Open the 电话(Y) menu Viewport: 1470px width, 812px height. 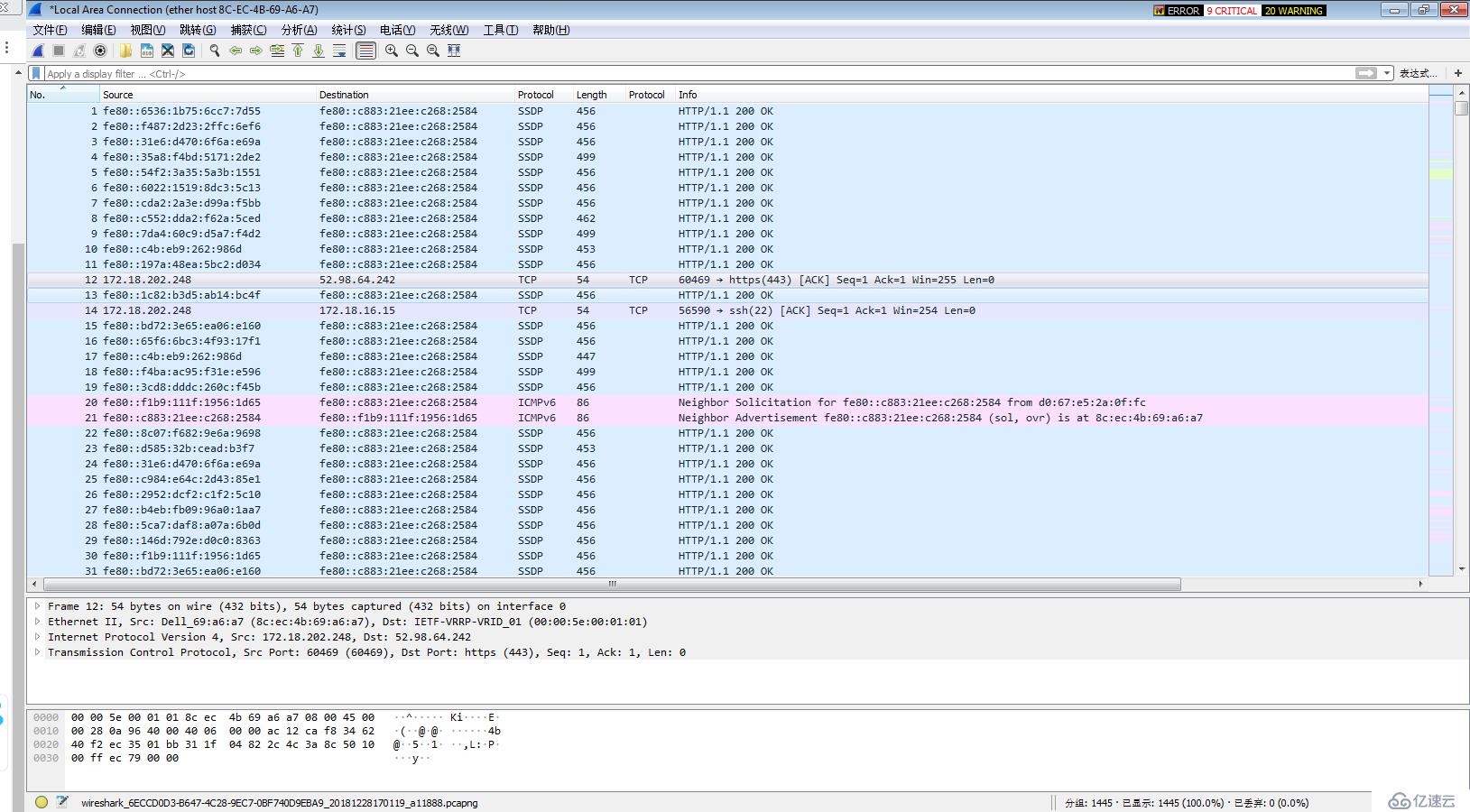coord(397,30)
